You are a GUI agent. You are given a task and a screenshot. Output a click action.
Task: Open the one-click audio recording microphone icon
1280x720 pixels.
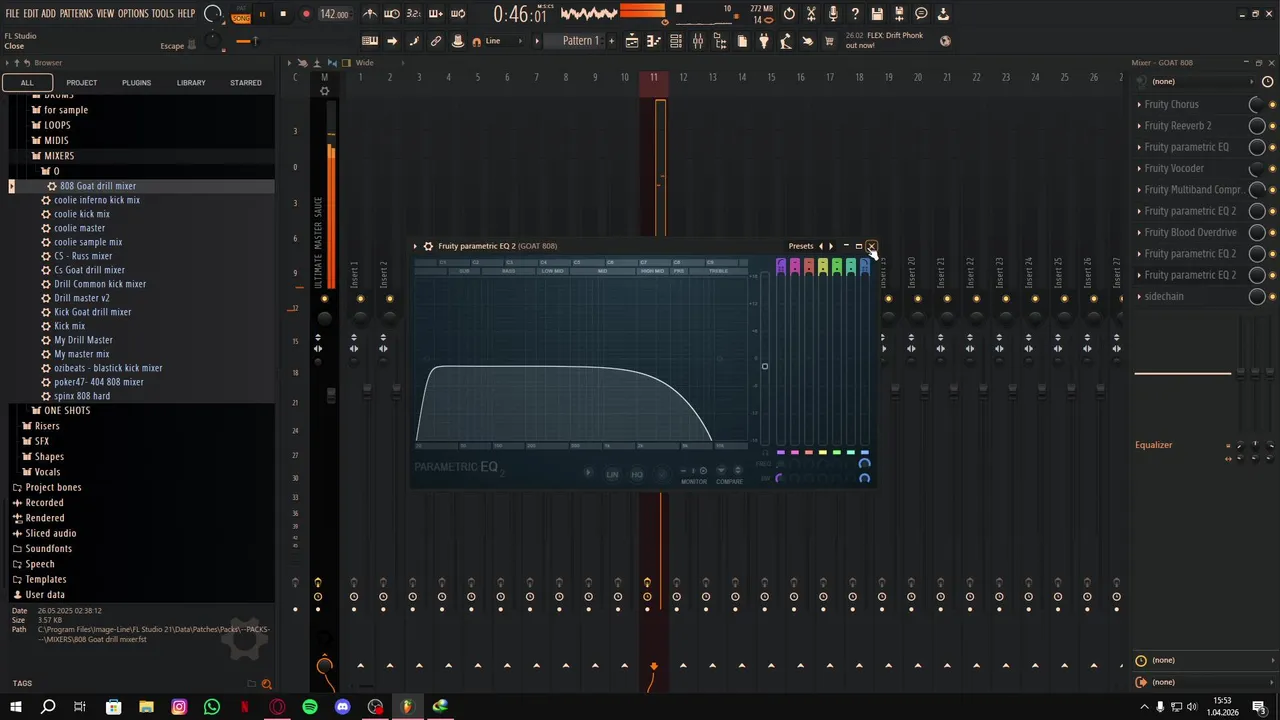click(x=833, y=14)
